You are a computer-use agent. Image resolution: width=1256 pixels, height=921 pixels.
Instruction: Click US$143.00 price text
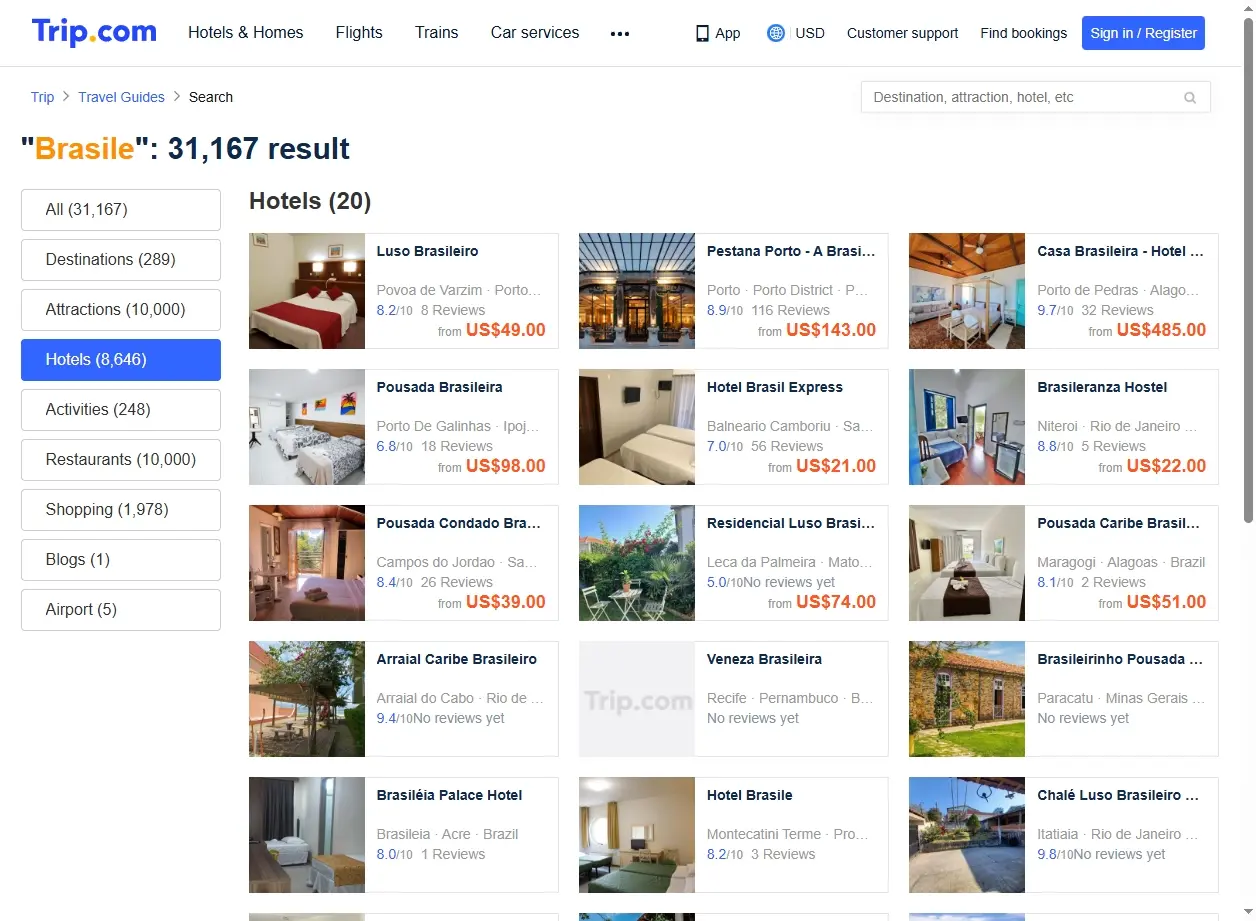[831, 330]
